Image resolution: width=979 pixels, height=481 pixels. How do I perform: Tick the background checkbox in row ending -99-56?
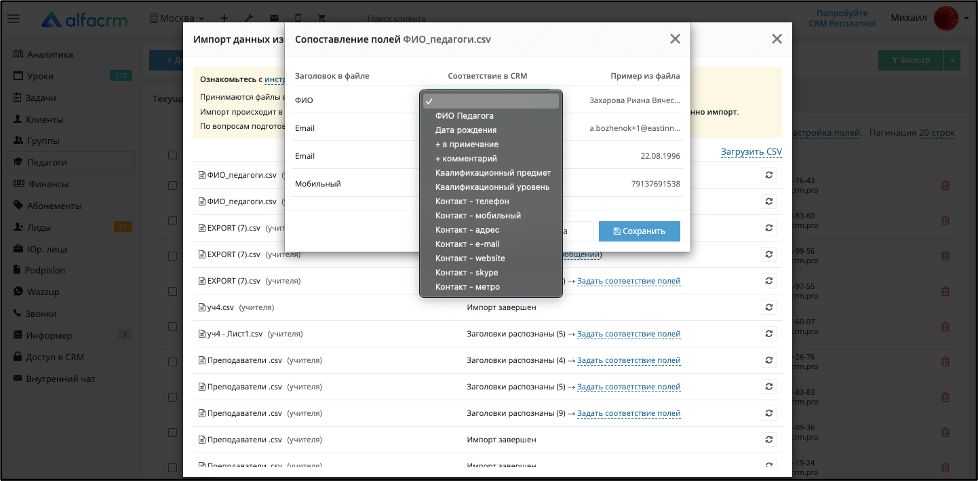[172, 256]
